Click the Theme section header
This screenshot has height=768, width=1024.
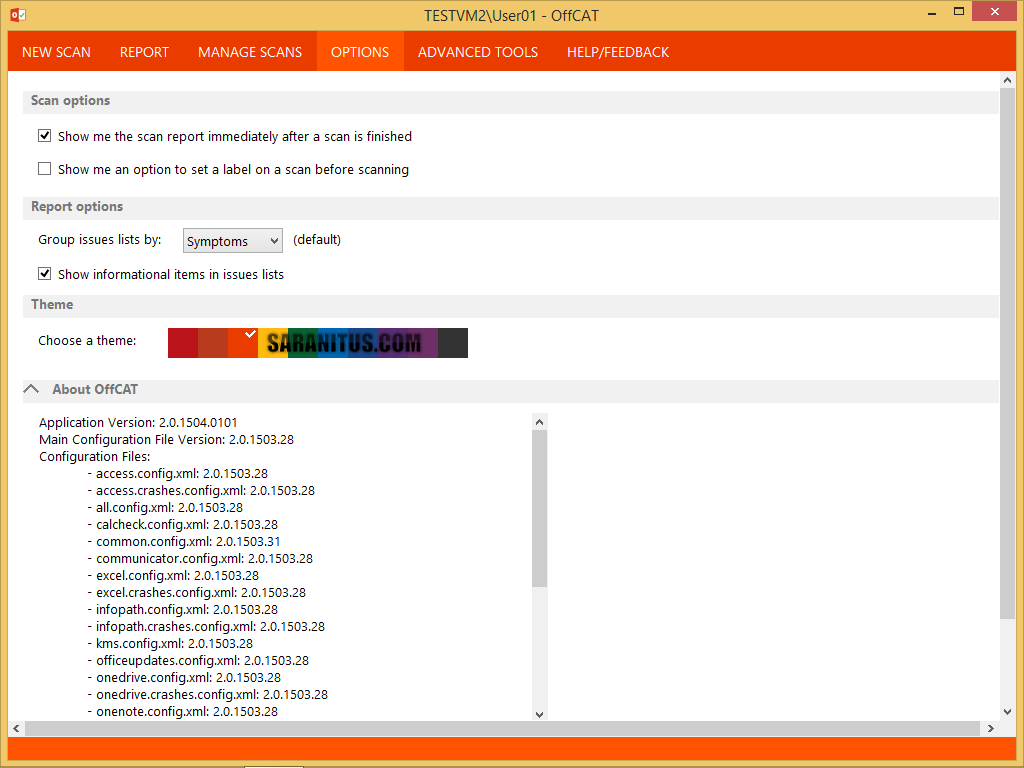point(511,306)
